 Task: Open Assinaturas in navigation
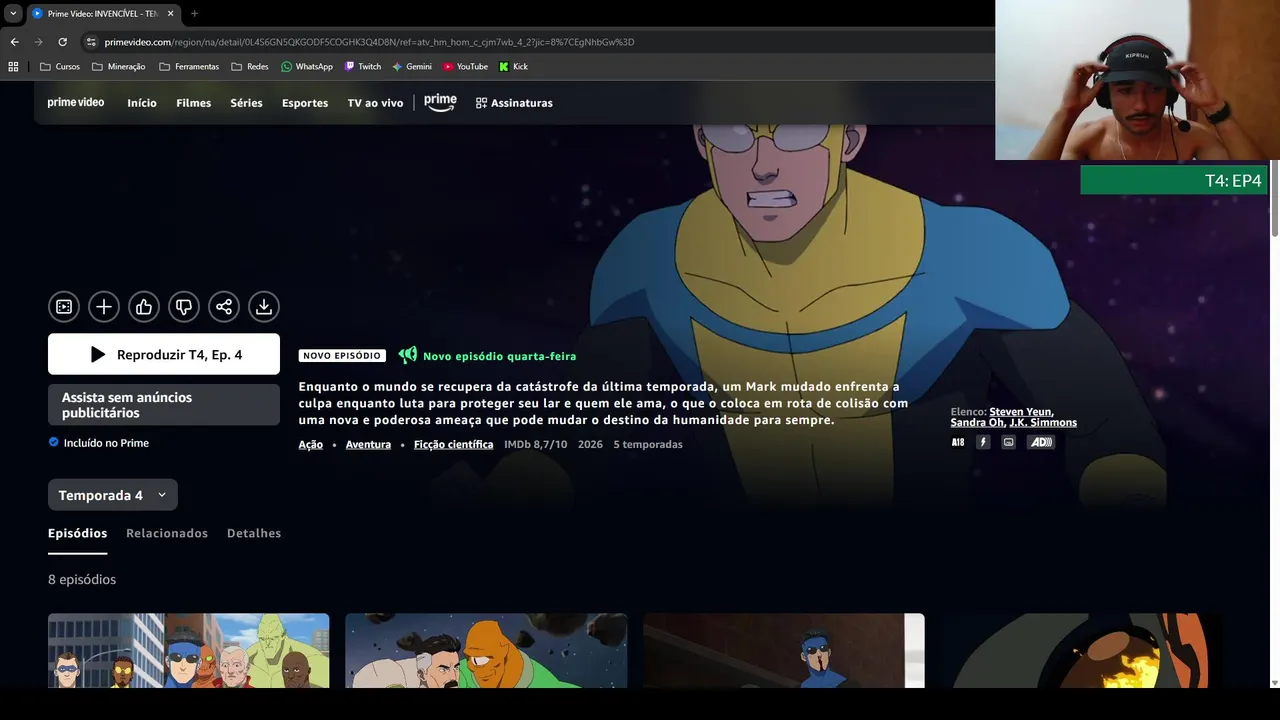514,103
